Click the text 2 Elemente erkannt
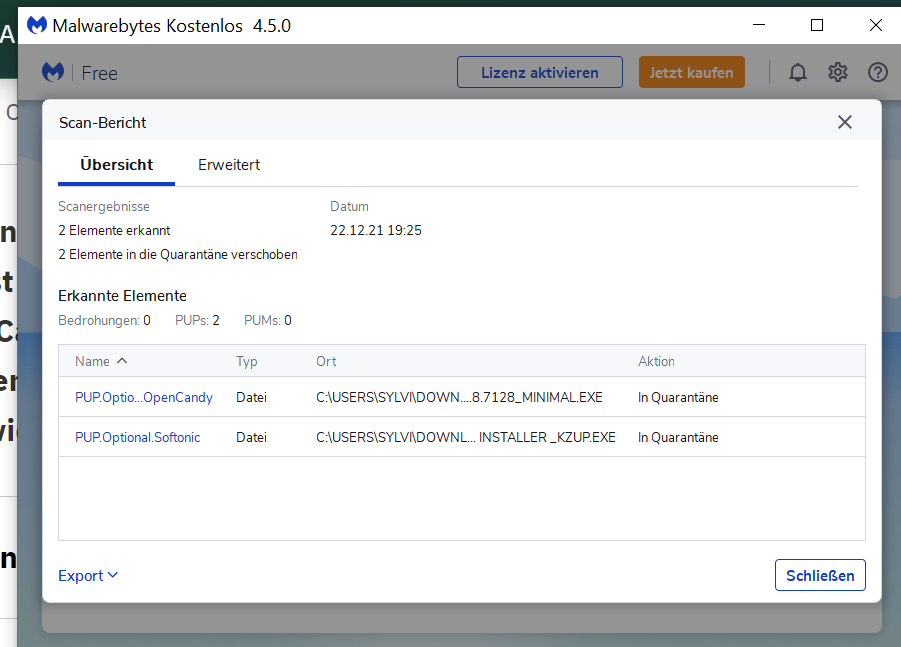 pyautogui.click(x=114, y=230)
